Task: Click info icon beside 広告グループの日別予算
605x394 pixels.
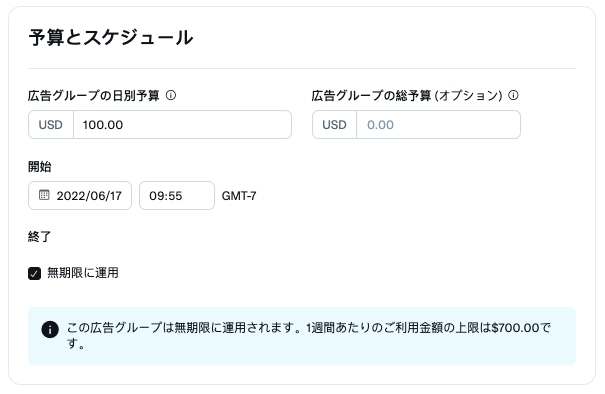Action: click(x=171, y=95)
